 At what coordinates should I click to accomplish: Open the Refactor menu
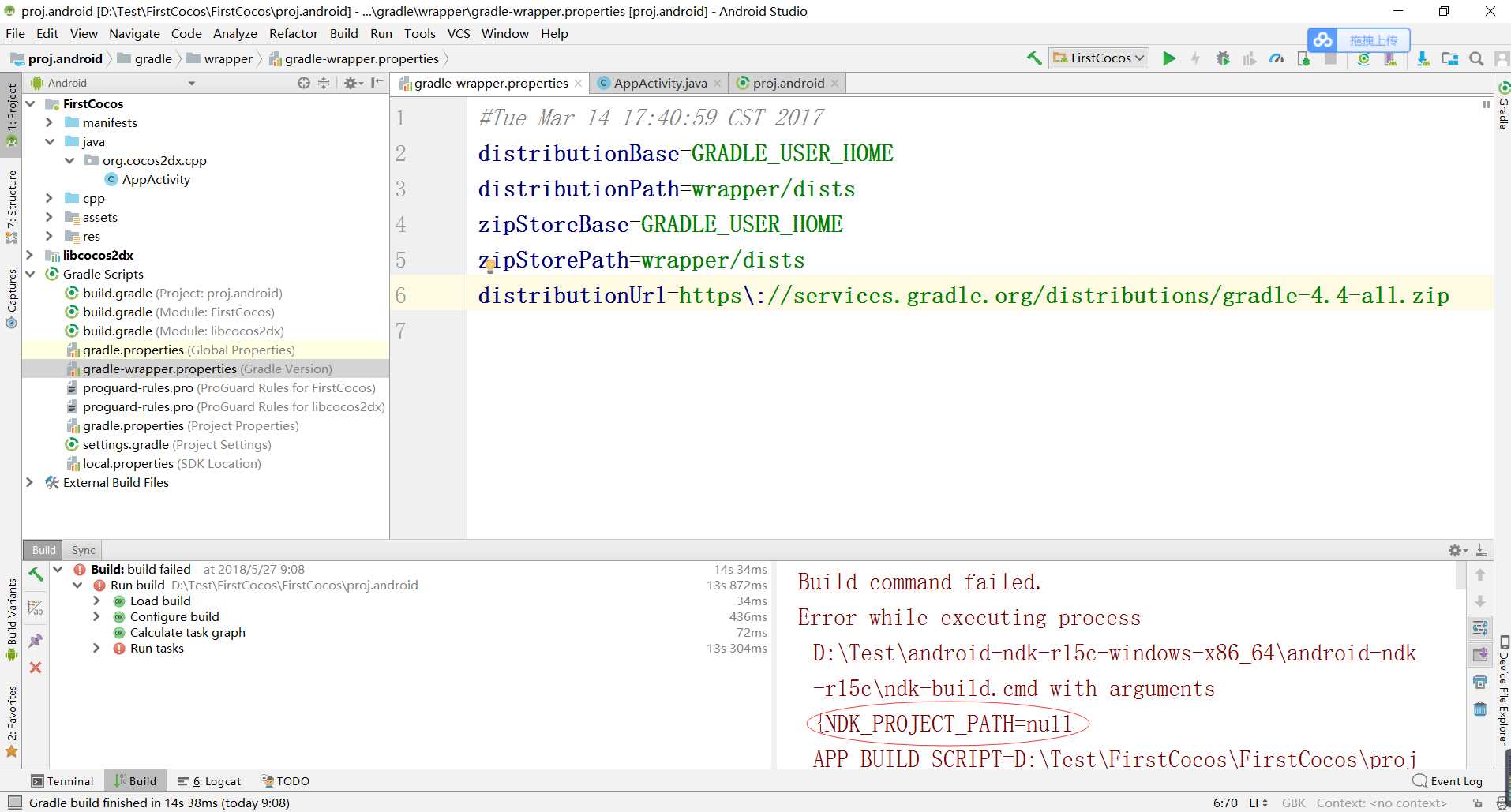click(293, 33)
